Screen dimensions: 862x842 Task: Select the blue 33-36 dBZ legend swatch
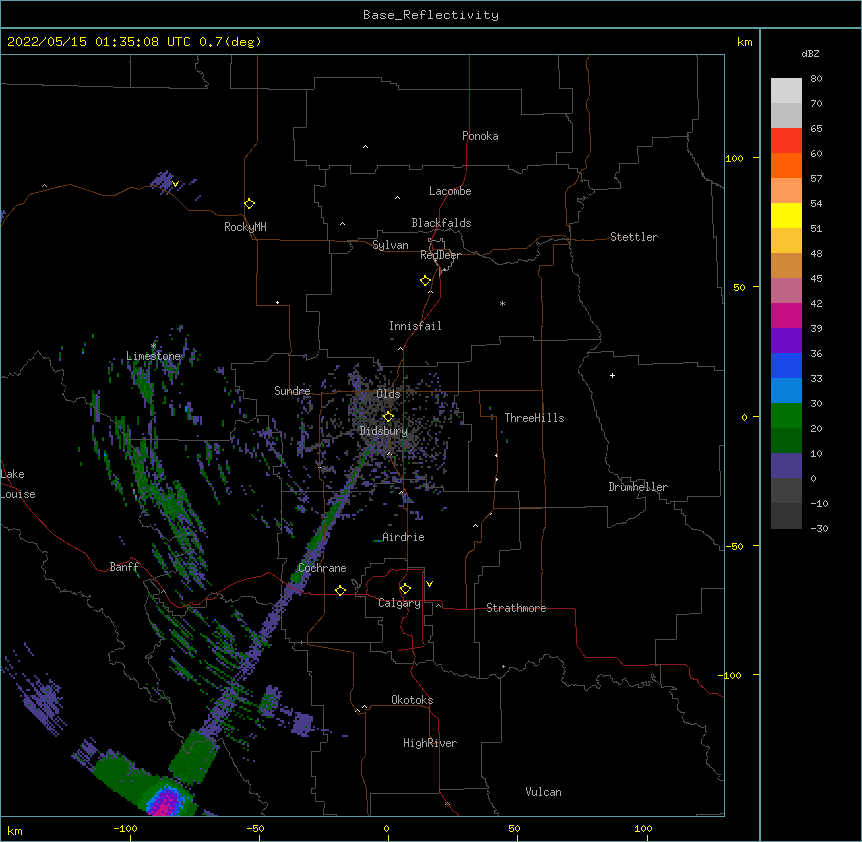click(x=786, y=365)
